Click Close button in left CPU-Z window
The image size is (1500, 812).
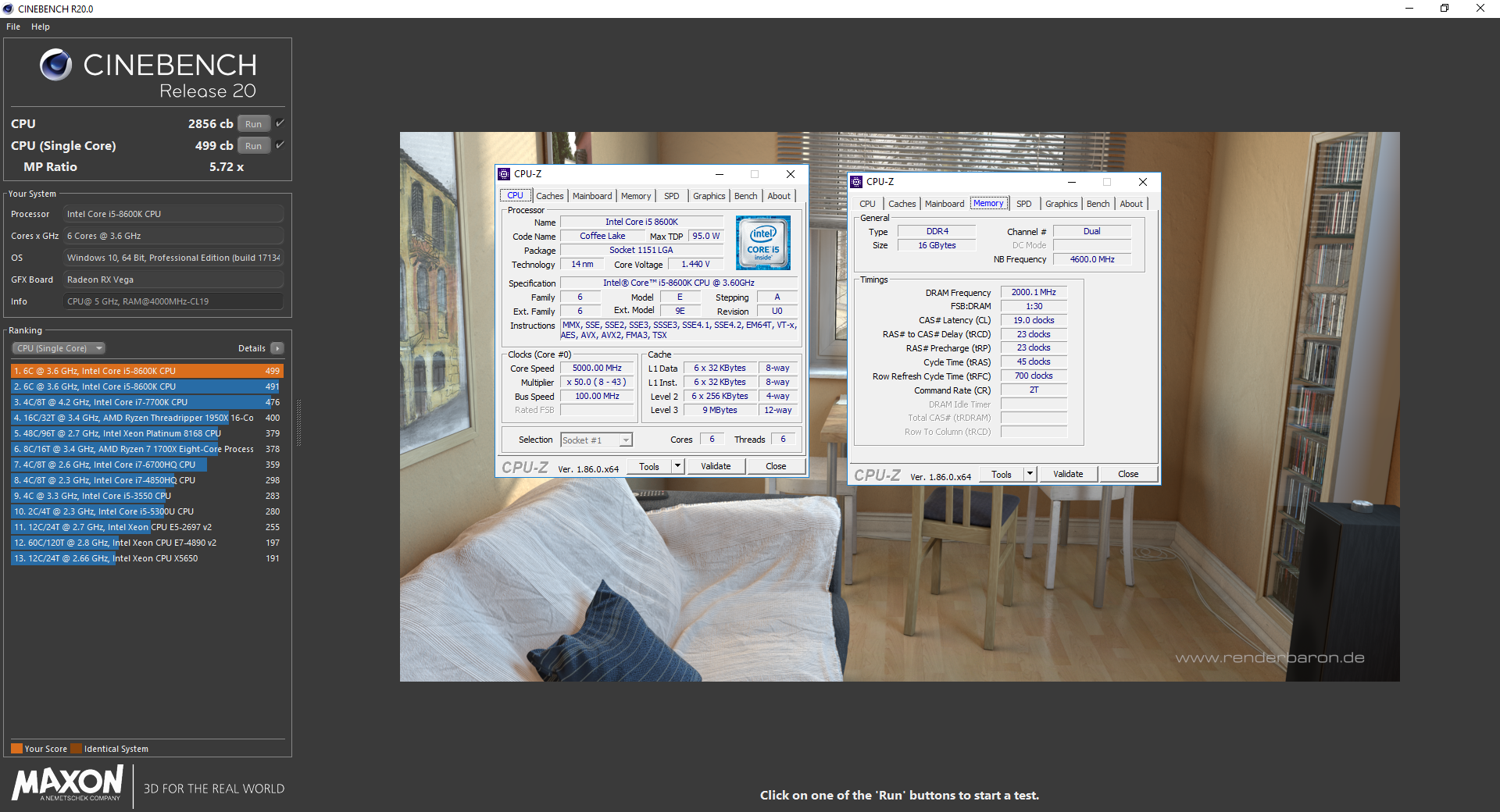click(x=776, y=466)
